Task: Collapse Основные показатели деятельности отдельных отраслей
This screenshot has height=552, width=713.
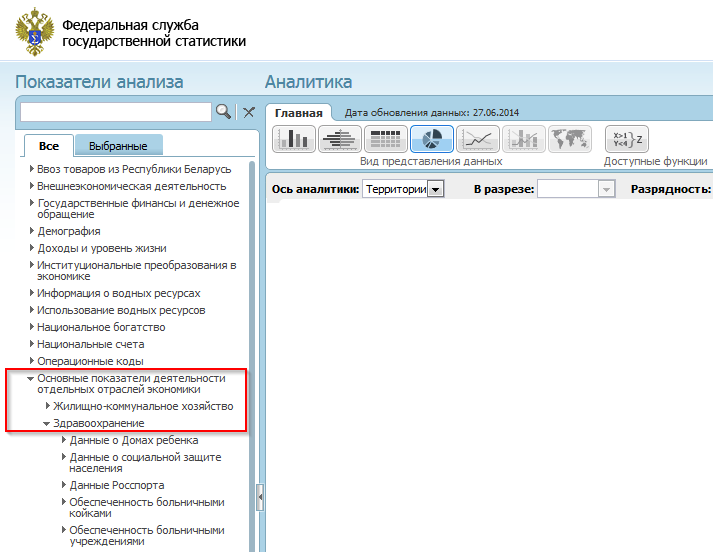Action: point(30,378)
